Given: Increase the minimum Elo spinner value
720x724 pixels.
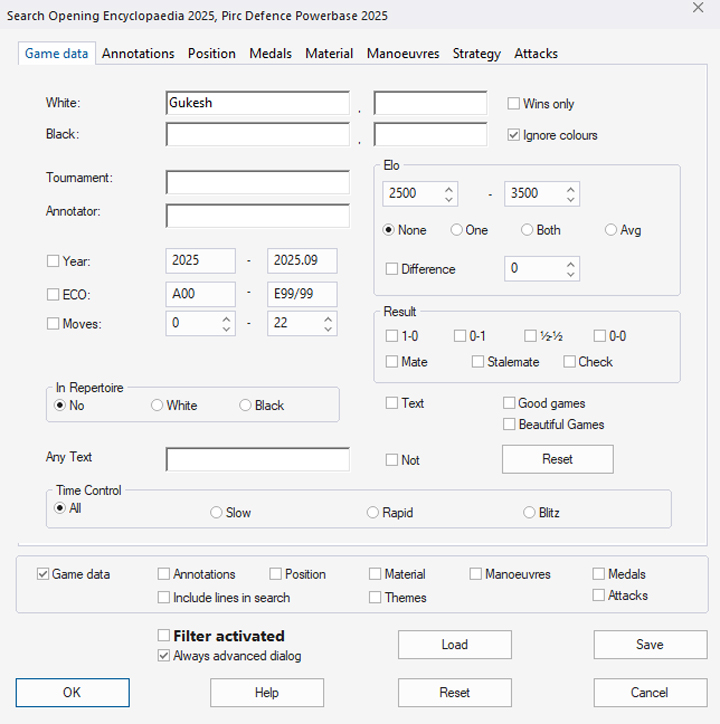Looking at the screenshot, I should tap(448, 188).
